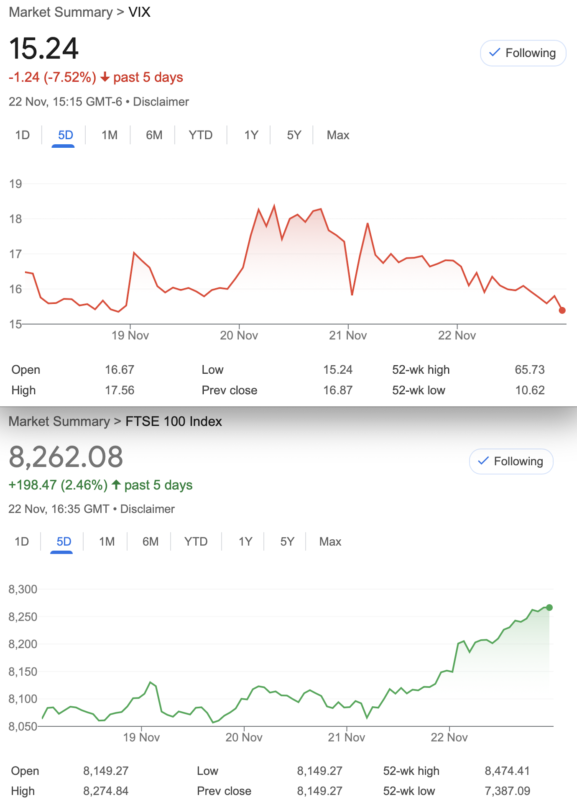Click the 22 Nov label on VIX chart
This screenshot has width=577, height=800.
click(x=457, y=336)
